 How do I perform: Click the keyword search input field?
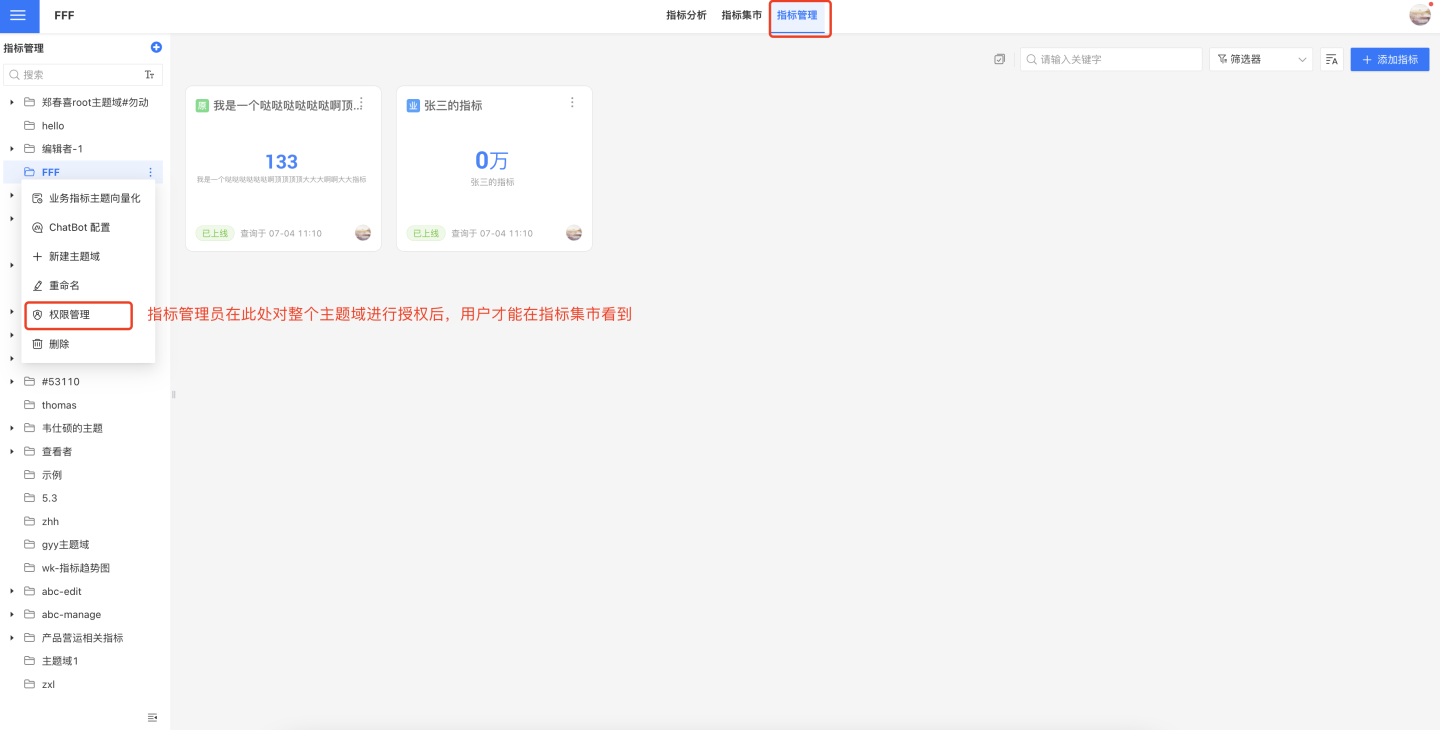click(1115, 60)
